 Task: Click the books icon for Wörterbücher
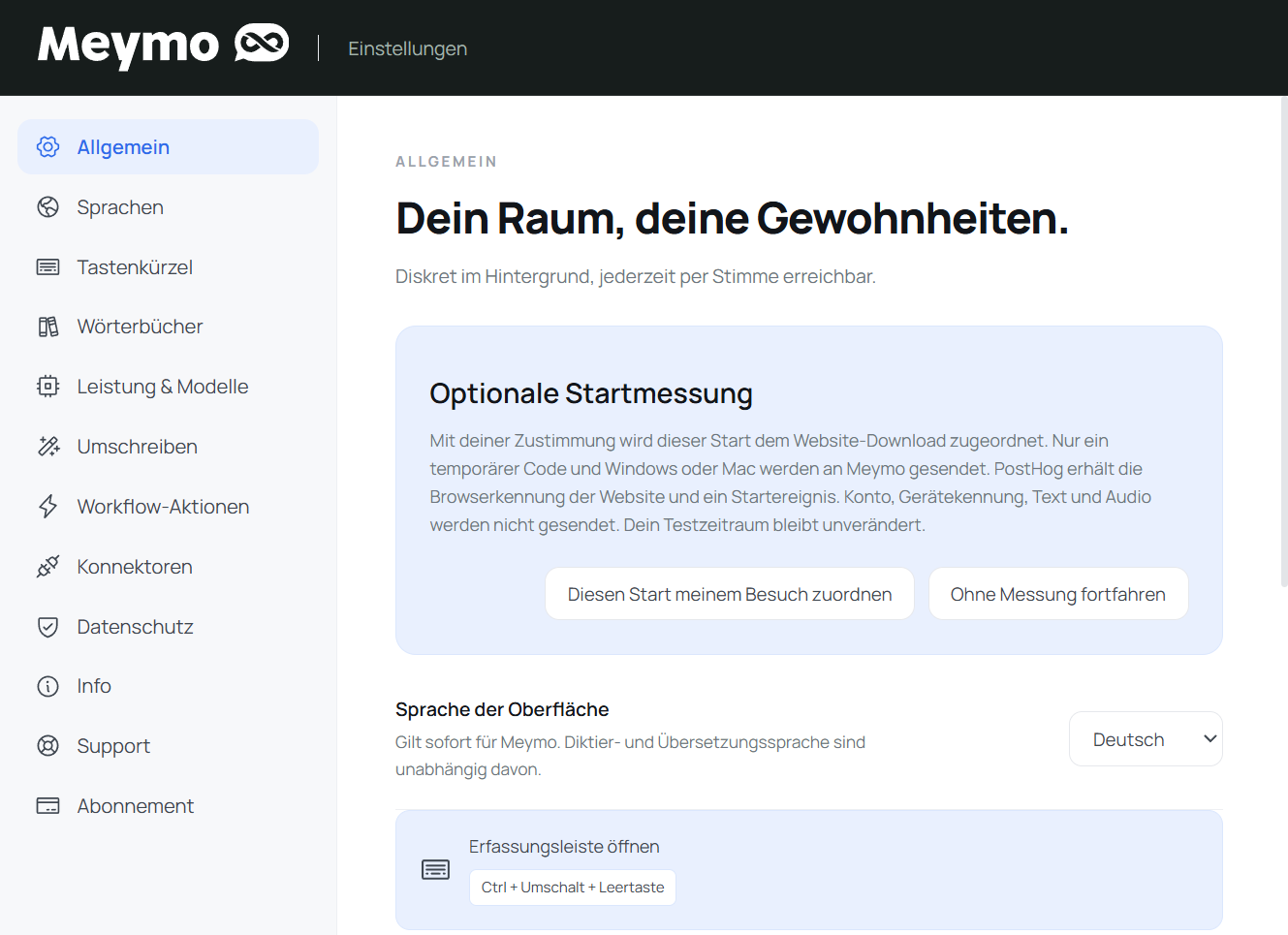[x=47, y=327]
